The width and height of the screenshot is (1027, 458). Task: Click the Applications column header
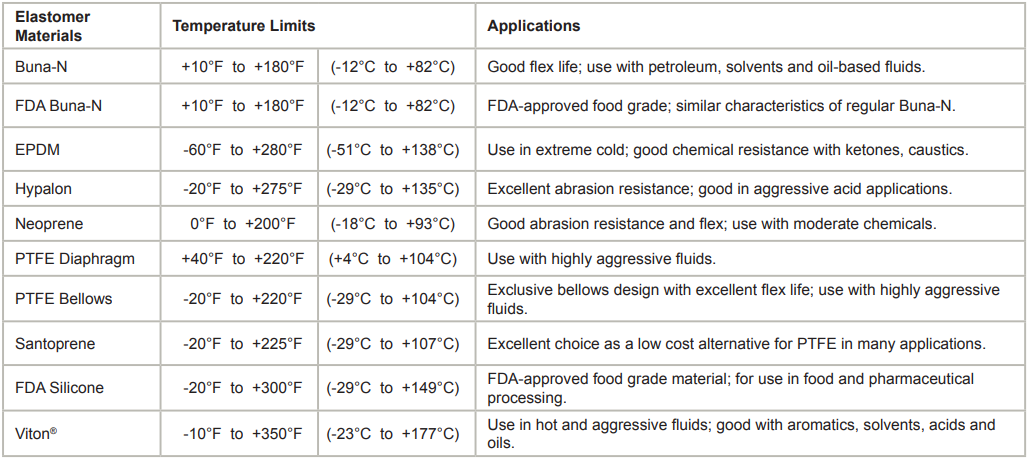point(534,27)
